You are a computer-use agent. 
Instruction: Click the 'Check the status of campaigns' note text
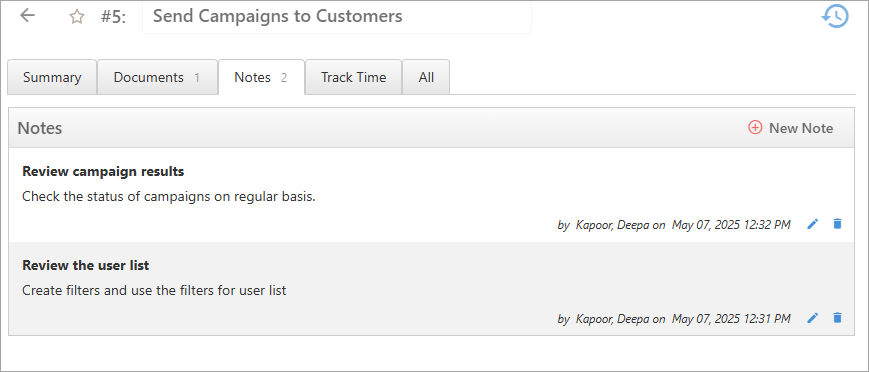coord(168,197)
